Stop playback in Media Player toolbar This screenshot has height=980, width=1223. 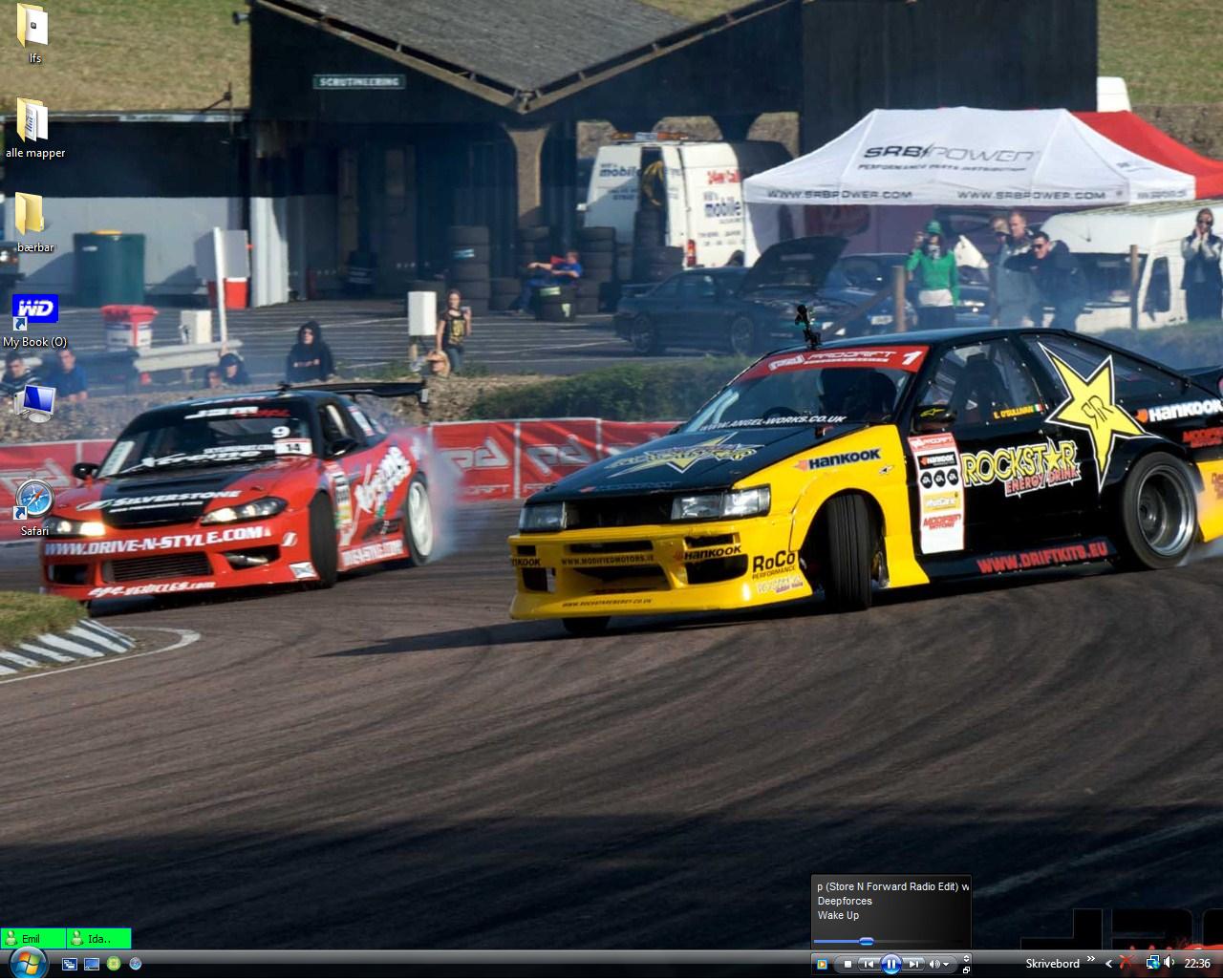tap(848, 965)
